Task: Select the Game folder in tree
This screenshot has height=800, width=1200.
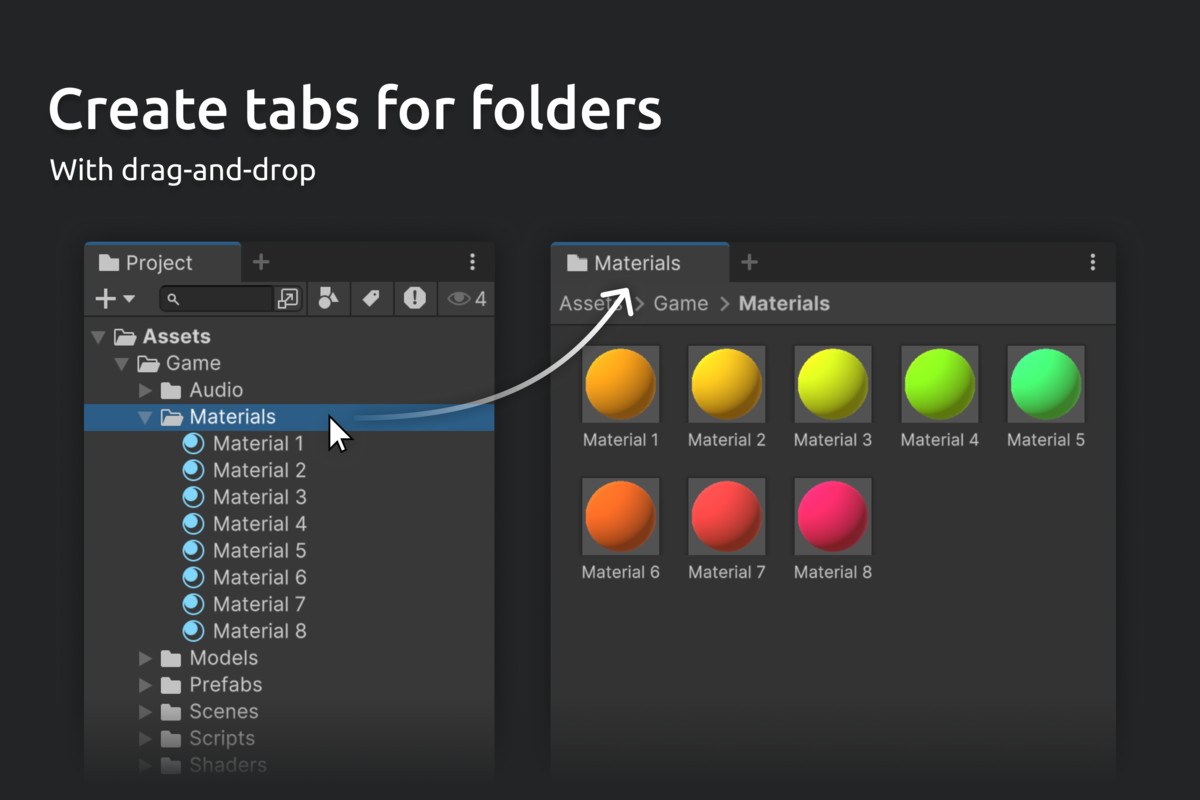Action: [x=179, y=364]
